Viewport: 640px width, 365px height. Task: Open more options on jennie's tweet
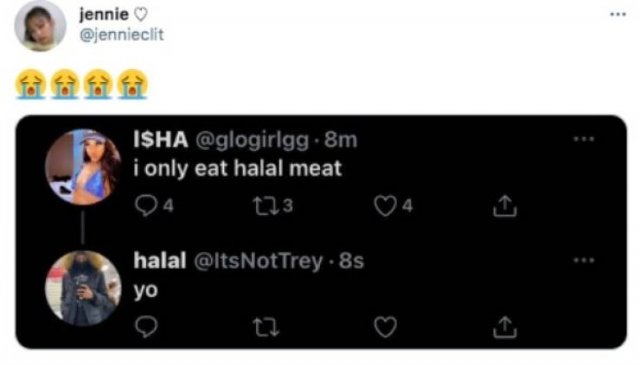tap(618, 15)
